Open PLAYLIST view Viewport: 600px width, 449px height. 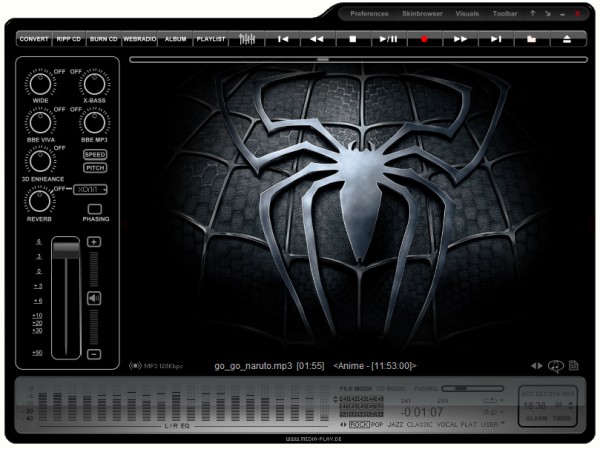[x=211, y=39]
